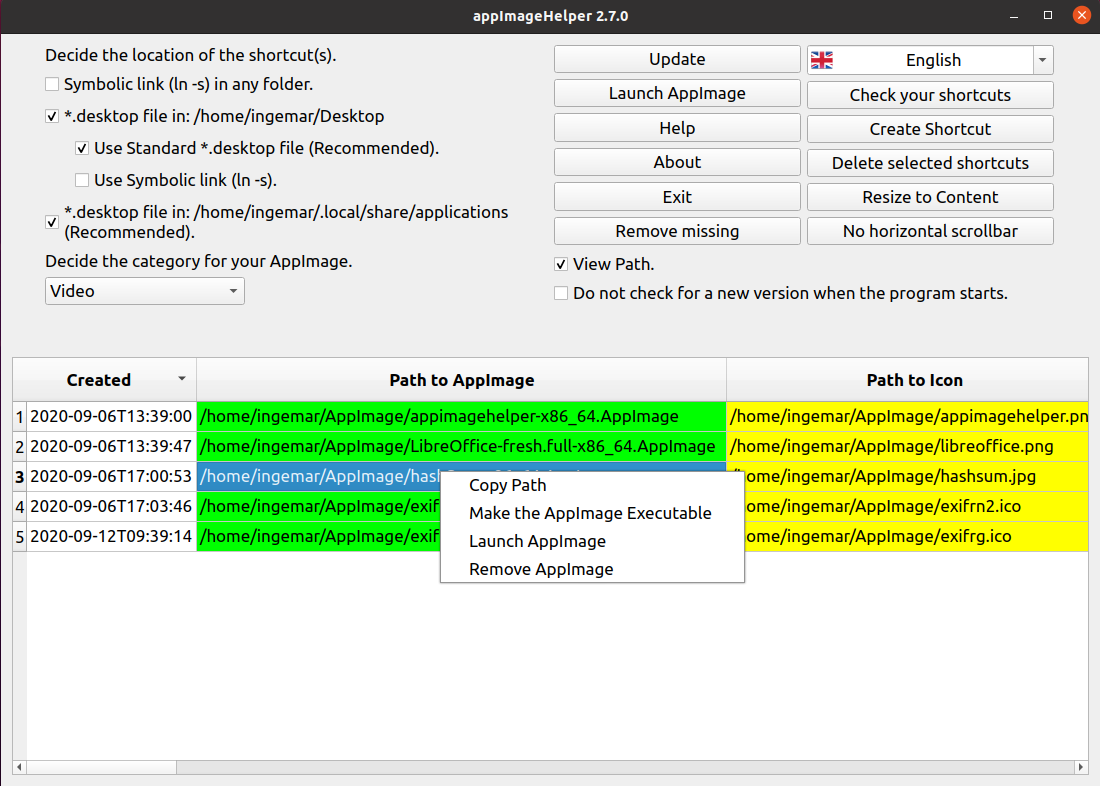The height and width of the screenshot is (786, 1100).
Task: Select Make the AppImage Executable
Action: (592, 514)
